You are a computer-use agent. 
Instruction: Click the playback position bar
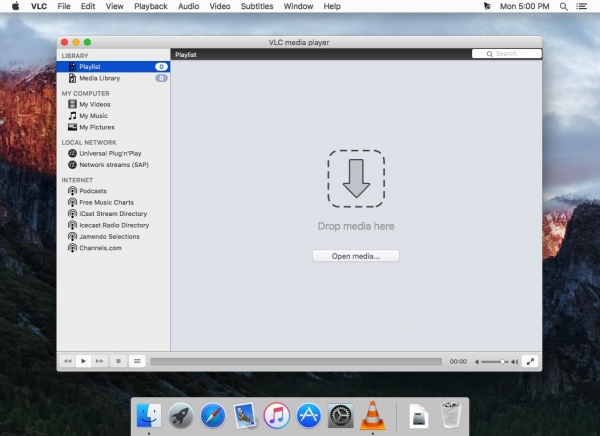(x=296, y=361)
